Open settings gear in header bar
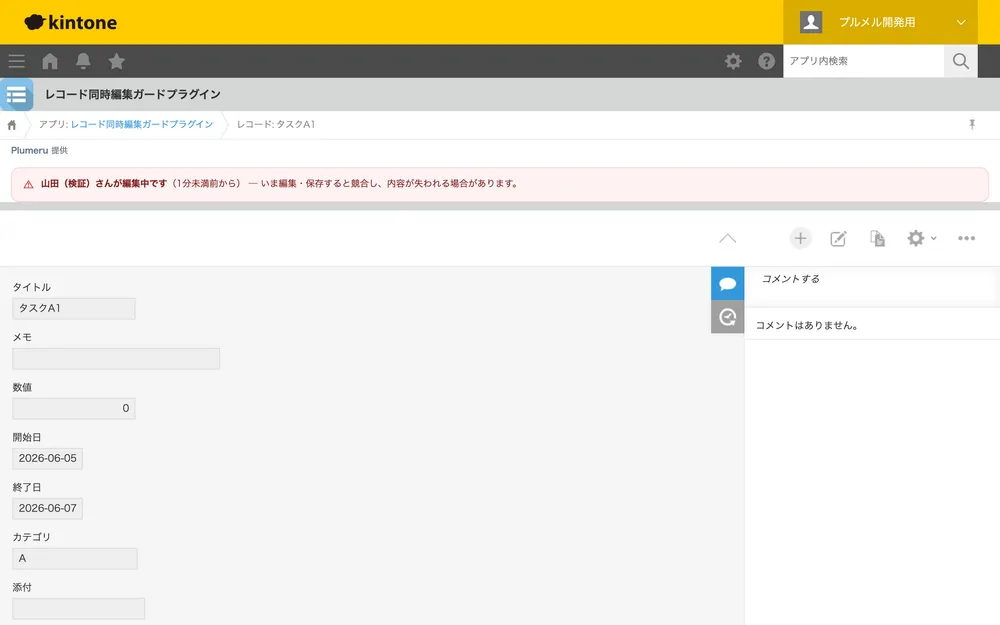 tap(733, 61)
